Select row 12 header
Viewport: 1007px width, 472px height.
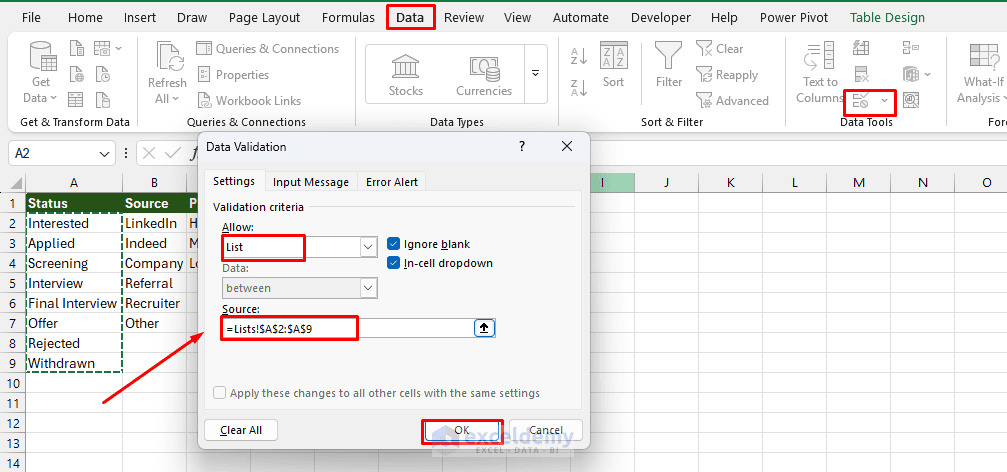pyautogui.click(x=13, y=423)
